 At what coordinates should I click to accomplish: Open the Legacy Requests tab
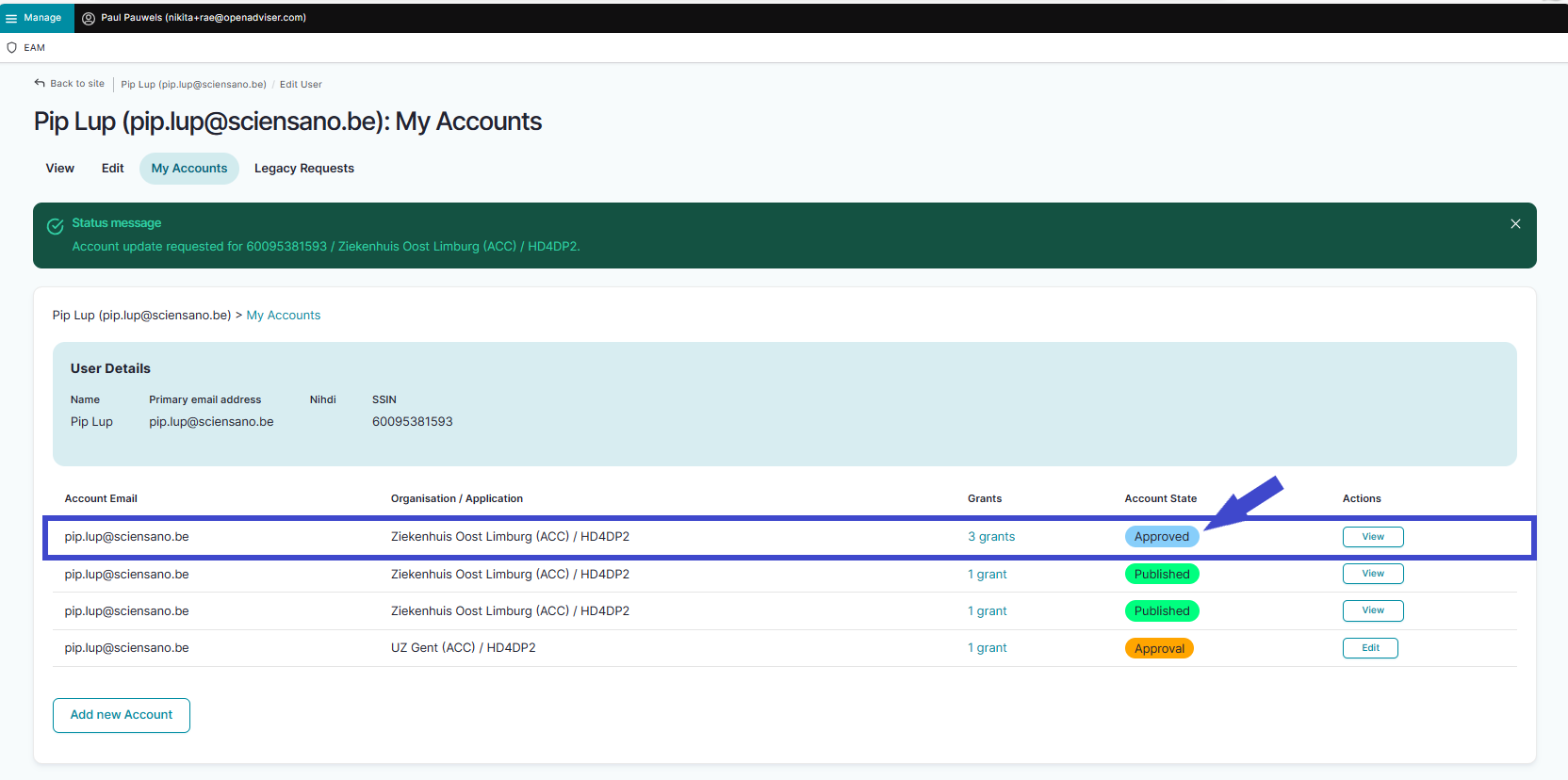click(303, 169)
